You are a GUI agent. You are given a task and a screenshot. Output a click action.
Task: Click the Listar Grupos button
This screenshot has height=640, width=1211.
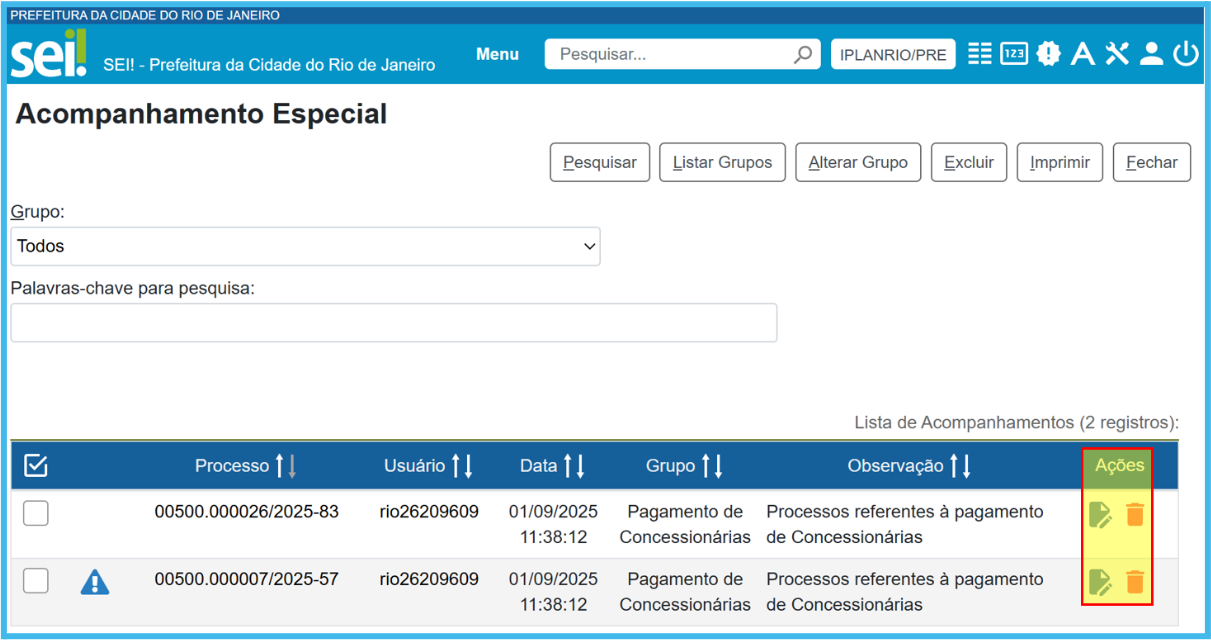pyautogui.click(x=722, y=162)
